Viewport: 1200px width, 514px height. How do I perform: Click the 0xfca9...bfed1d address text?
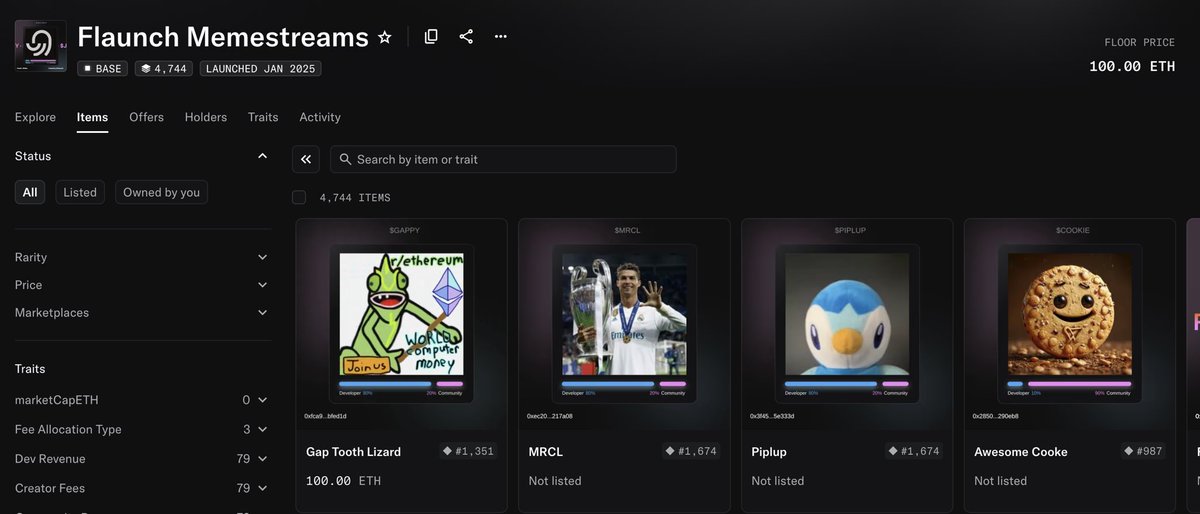point(325,416)
